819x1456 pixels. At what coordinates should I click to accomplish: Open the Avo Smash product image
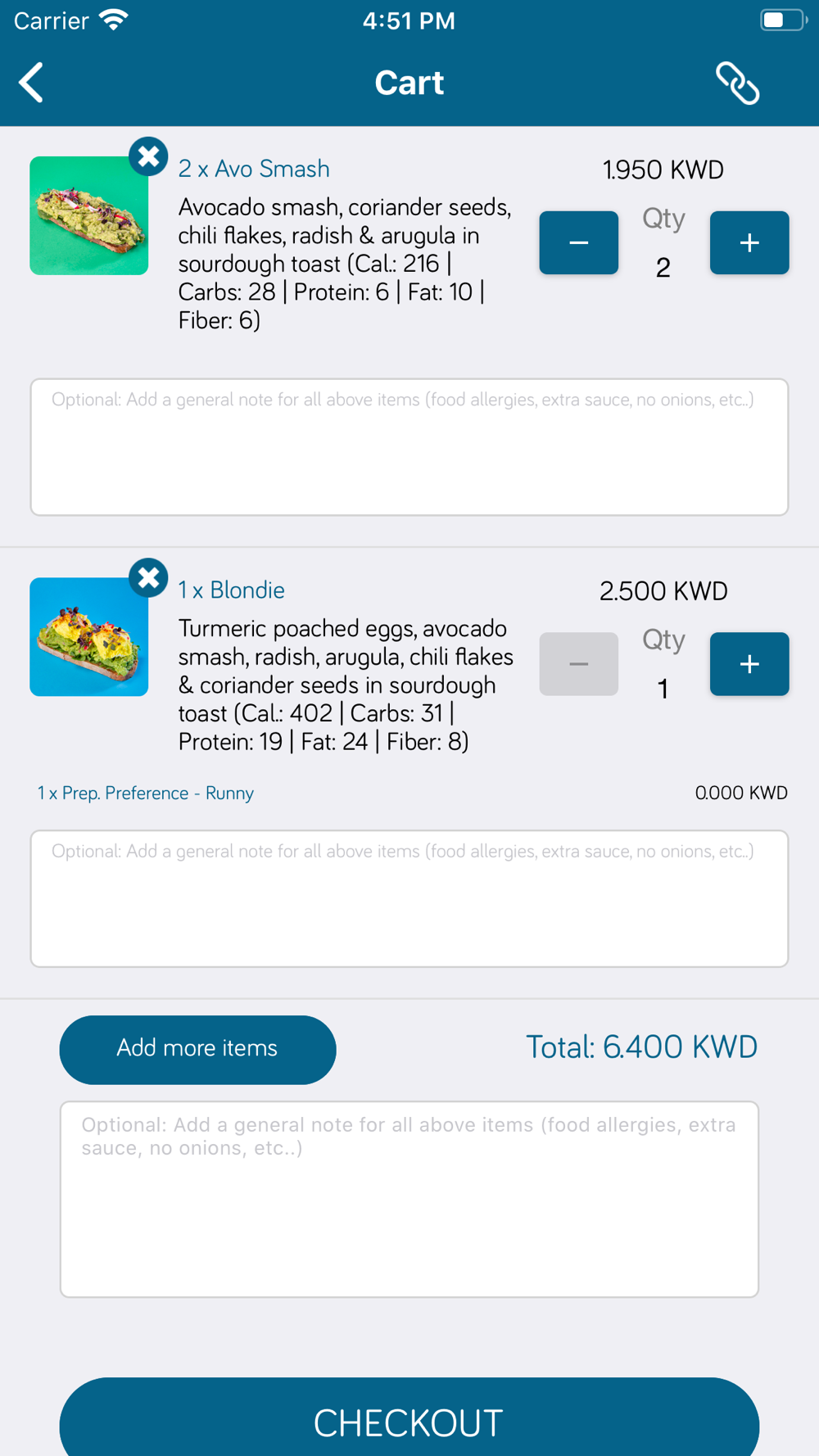[x=89, y=215]
